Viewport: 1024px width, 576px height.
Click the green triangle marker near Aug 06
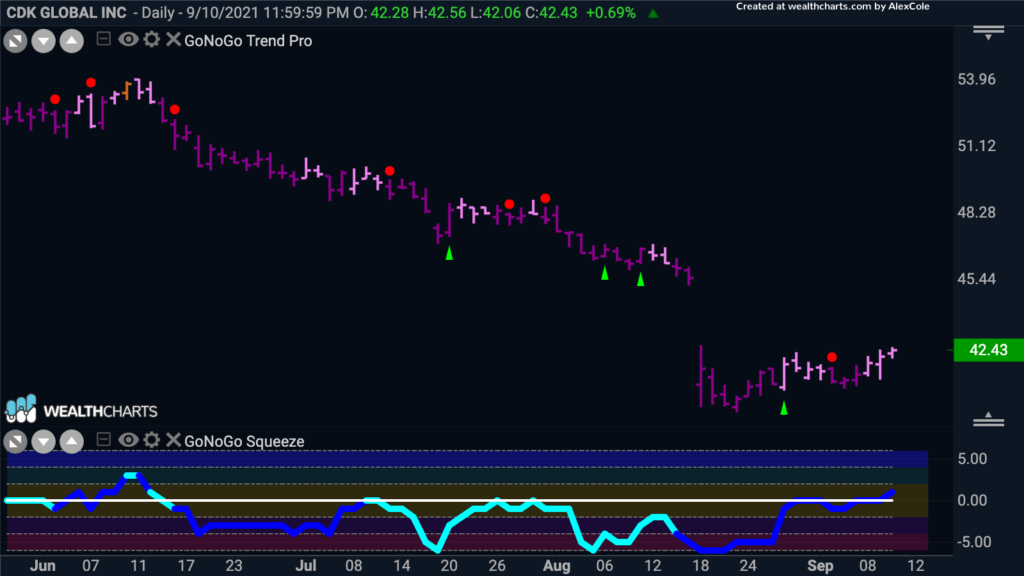click(x=605, y=273)
